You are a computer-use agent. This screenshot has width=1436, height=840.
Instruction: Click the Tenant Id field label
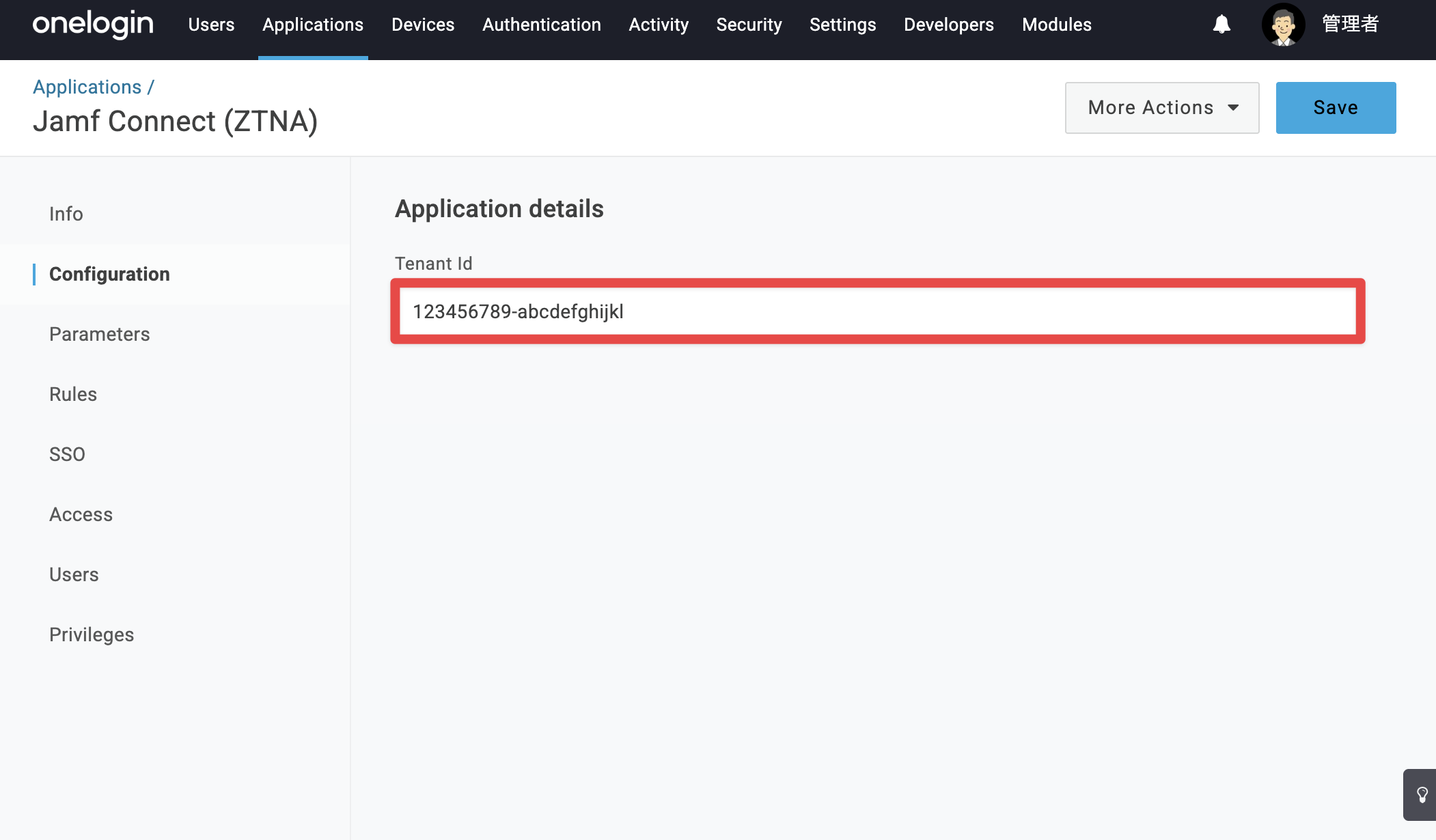434,264
